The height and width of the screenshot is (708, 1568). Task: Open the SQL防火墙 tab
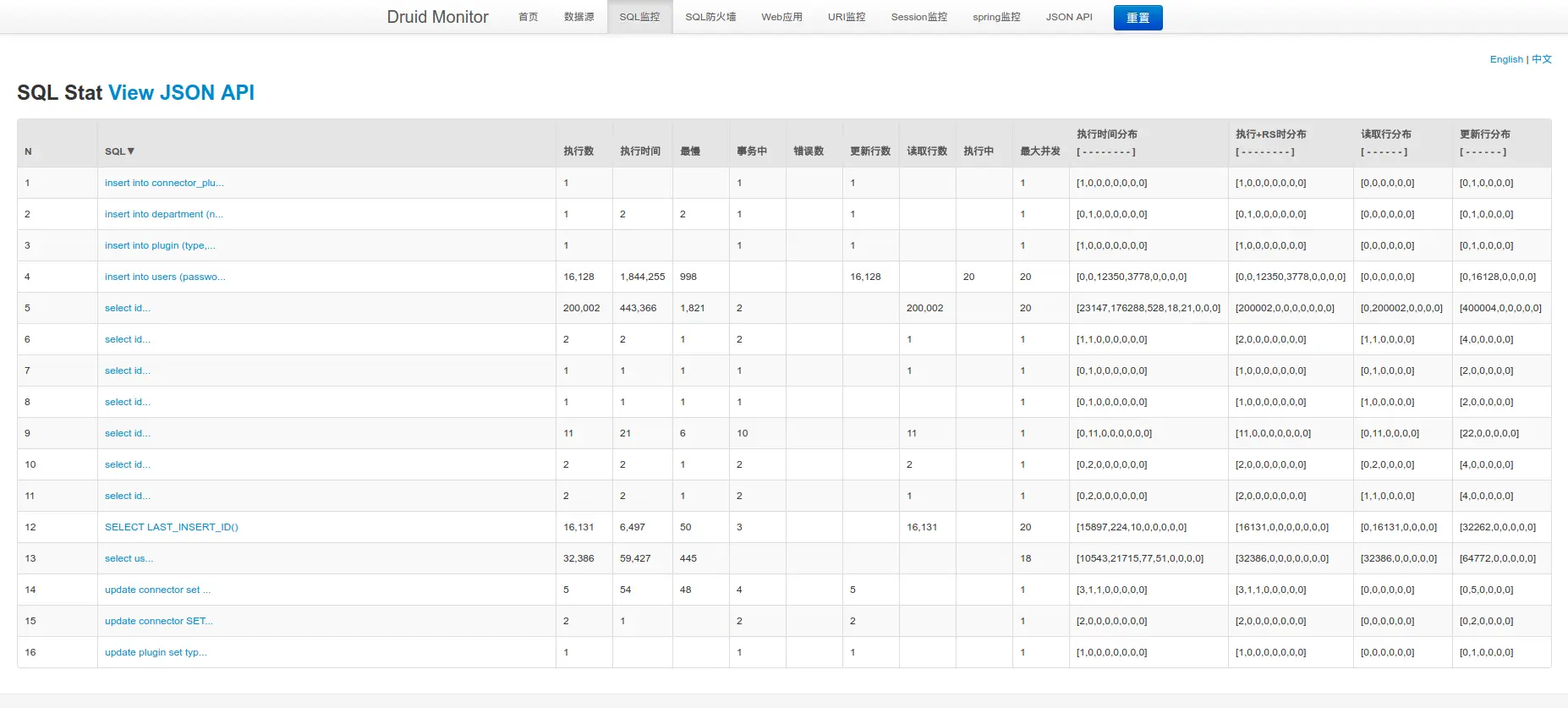tap(710, 17)
